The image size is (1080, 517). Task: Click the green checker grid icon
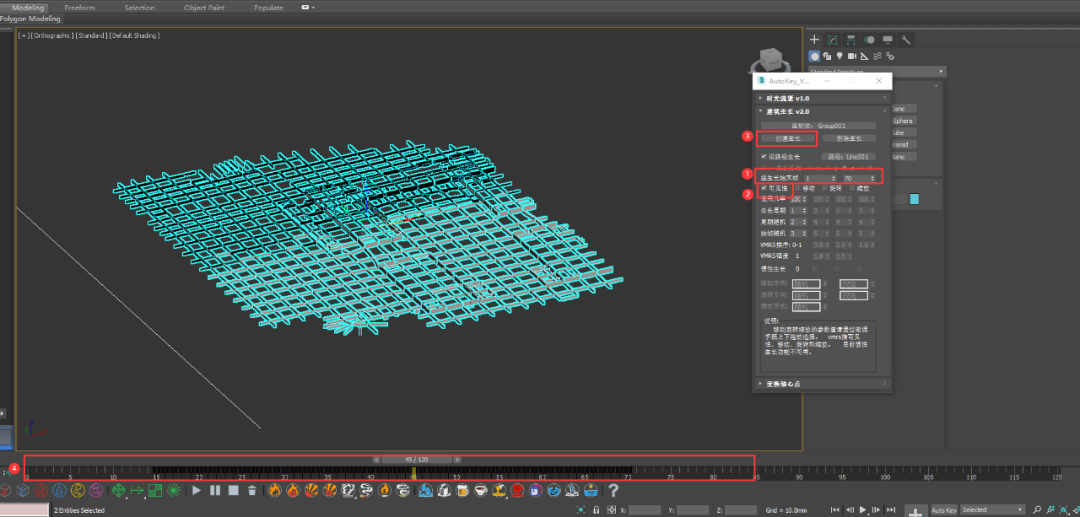[x=155, y=490]
